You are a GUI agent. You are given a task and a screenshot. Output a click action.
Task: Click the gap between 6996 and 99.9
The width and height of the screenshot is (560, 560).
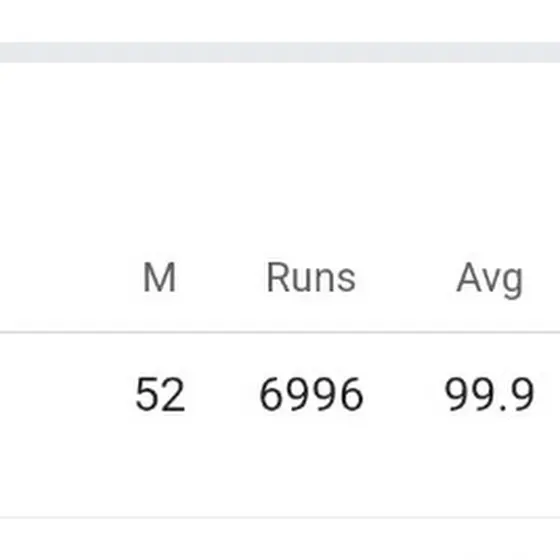(x=404, y=395)
